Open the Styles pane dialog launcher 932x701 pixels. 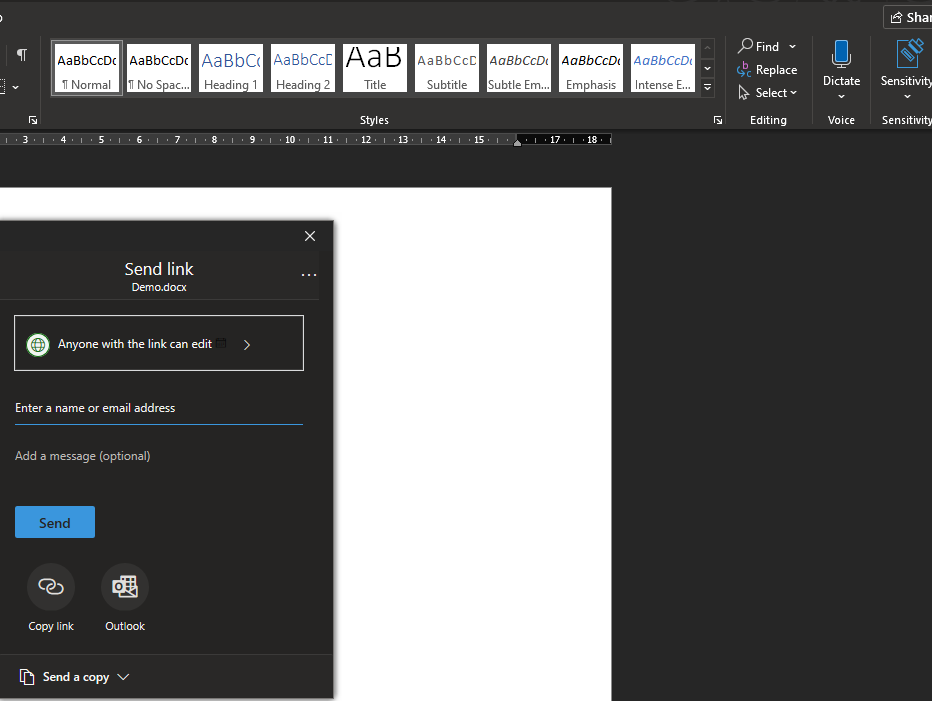point(717,120)
